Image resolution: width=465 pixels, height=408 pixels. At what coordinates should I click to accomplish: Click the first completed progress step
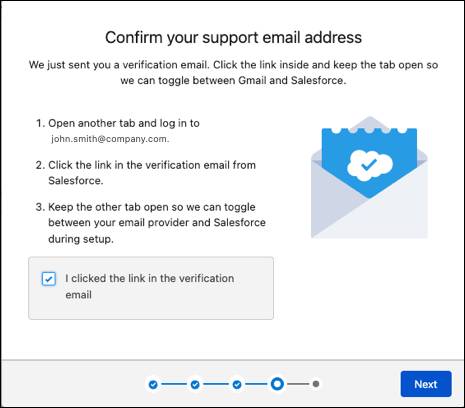(153, 384)
